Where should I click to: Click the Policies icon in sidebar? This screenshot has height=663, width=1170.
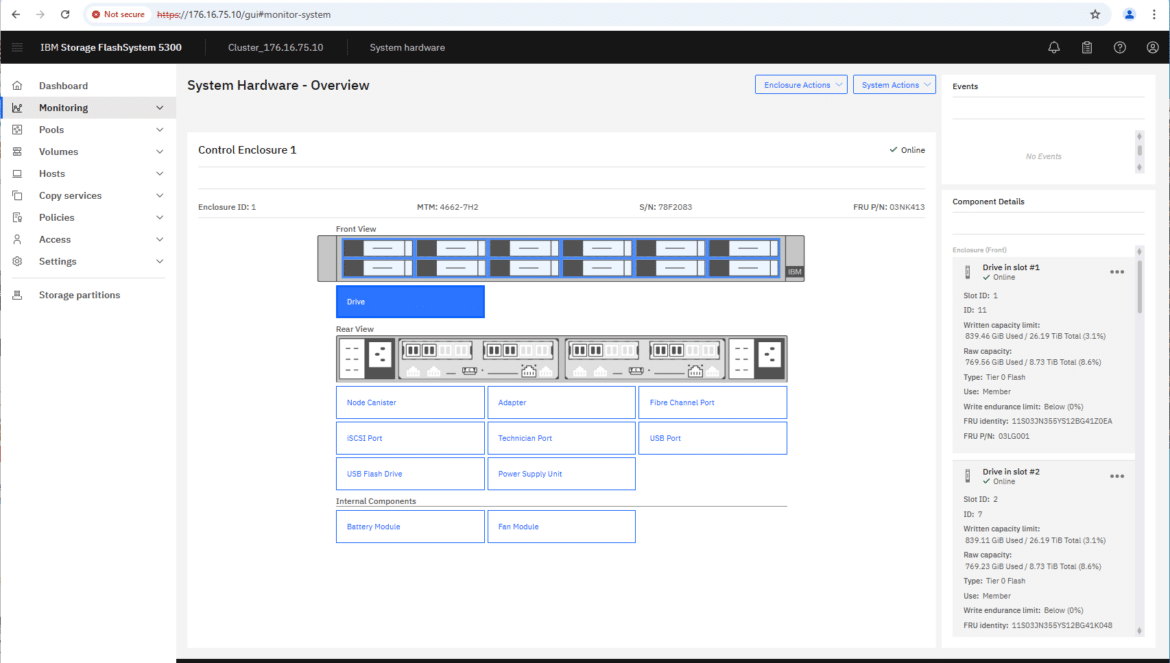17,218
